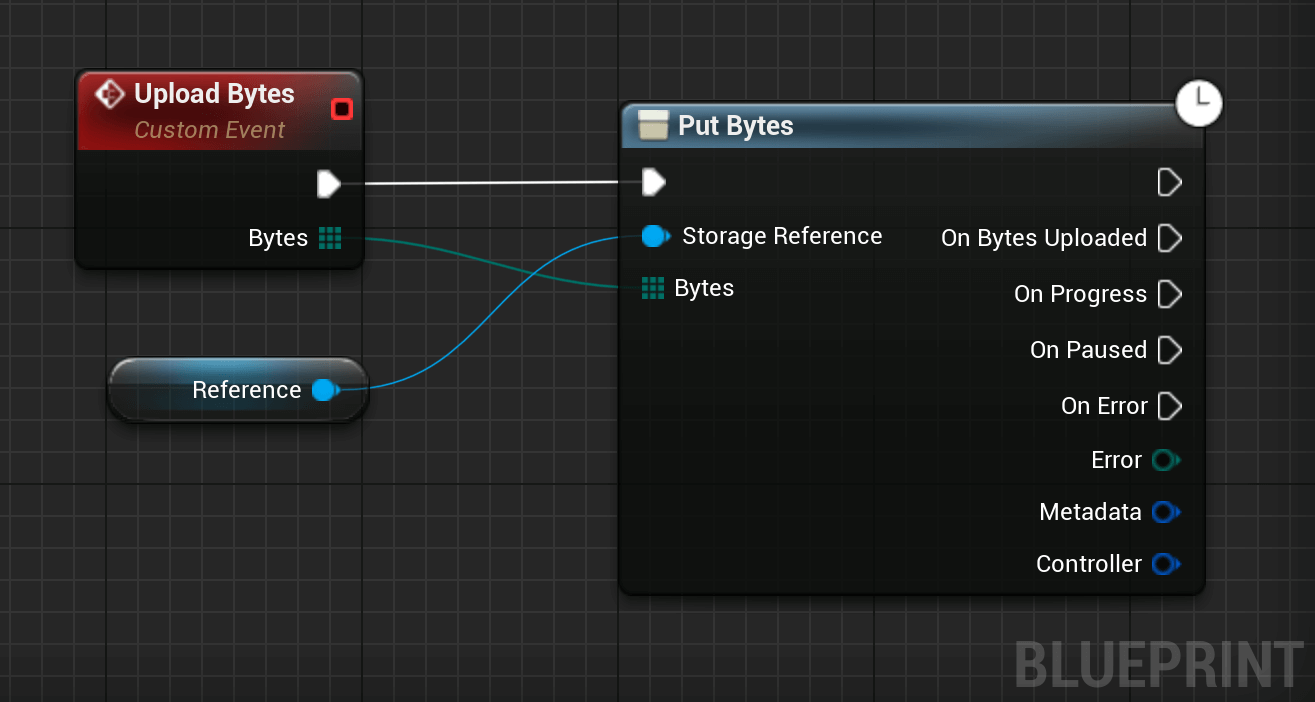Image resolution: width=1315 pixels, height=702 pixels.
Task: Click the Controller output pin
Action: point(1165,564)
